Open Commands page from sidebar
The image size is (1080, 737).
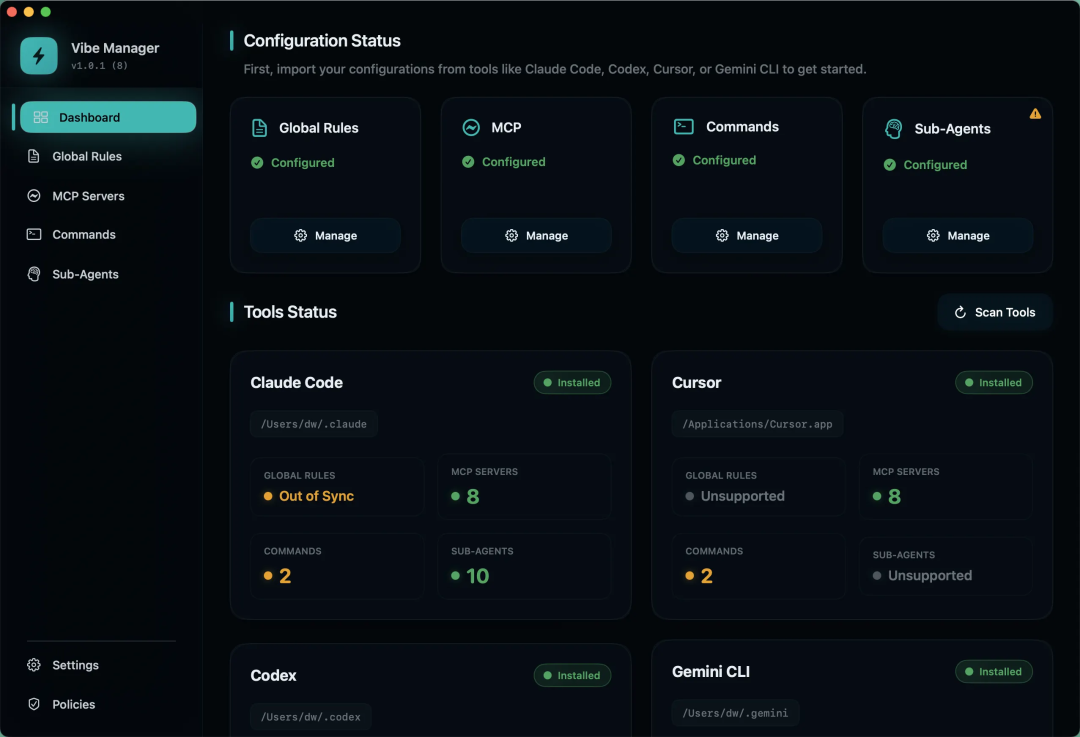[x=84, y=235]
